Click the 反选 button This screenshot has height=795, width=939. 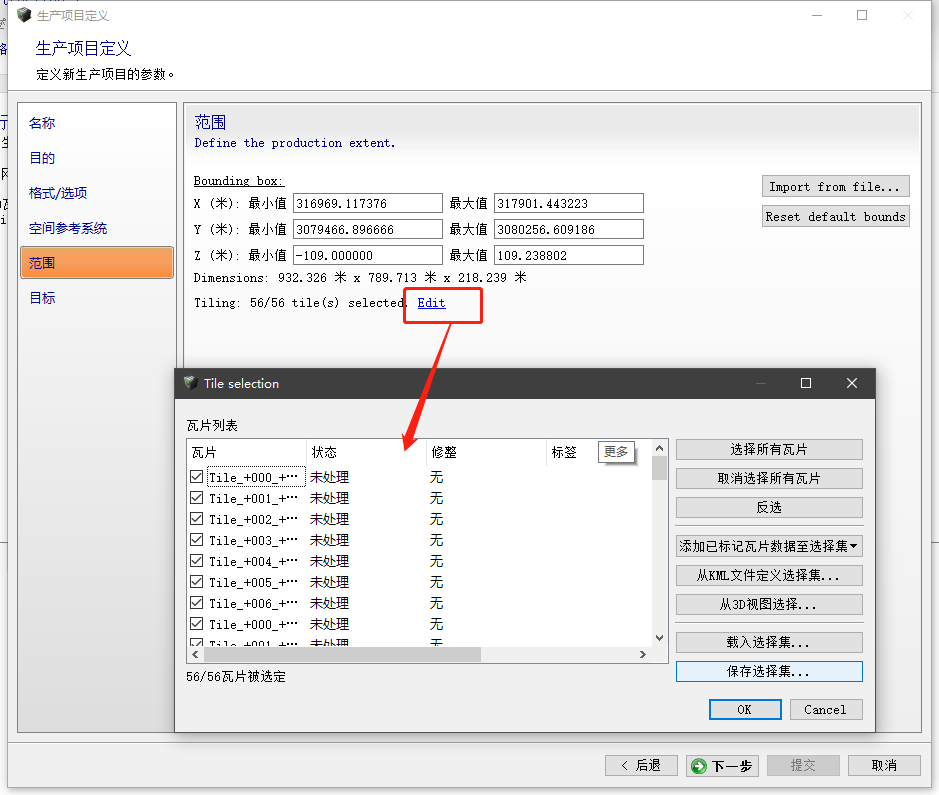(768, 507)
